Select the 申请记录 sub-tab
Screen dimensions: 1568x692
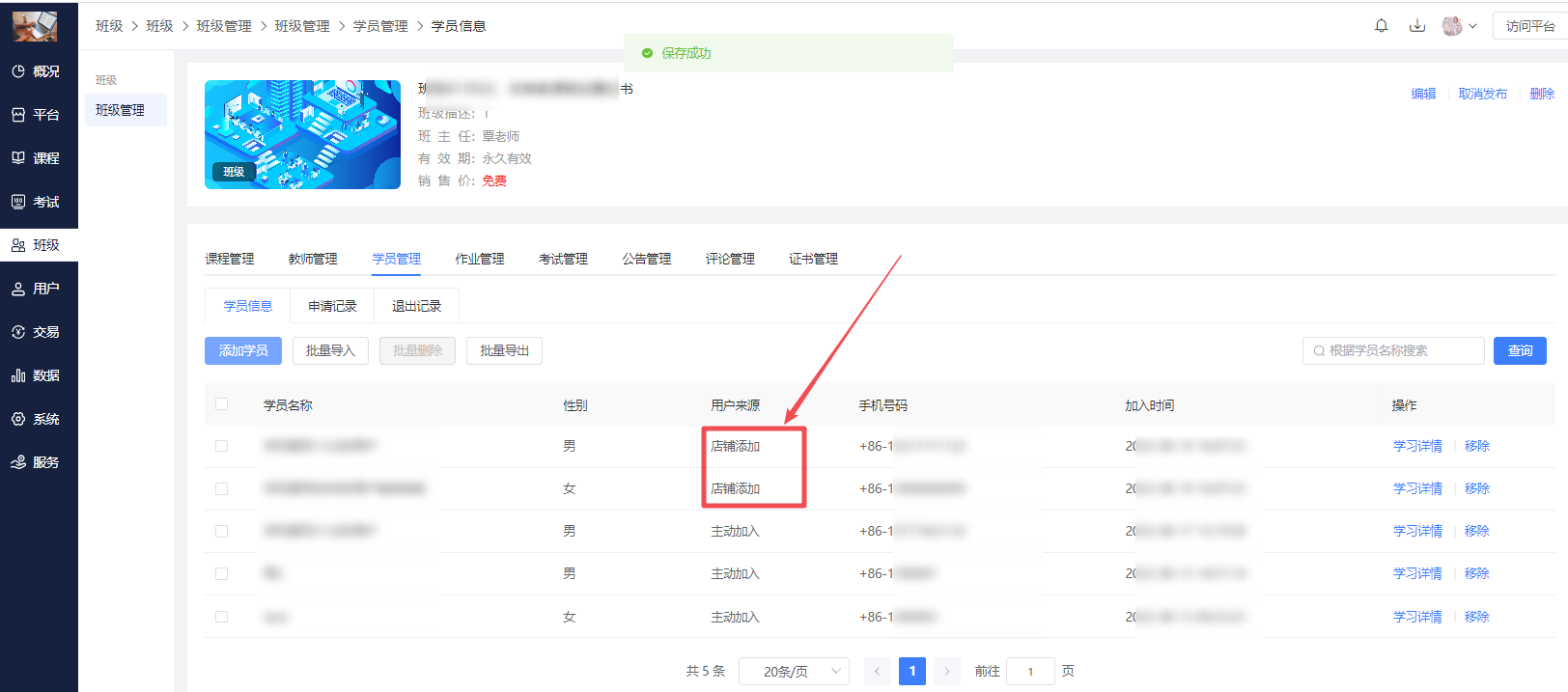coord(332,306)
